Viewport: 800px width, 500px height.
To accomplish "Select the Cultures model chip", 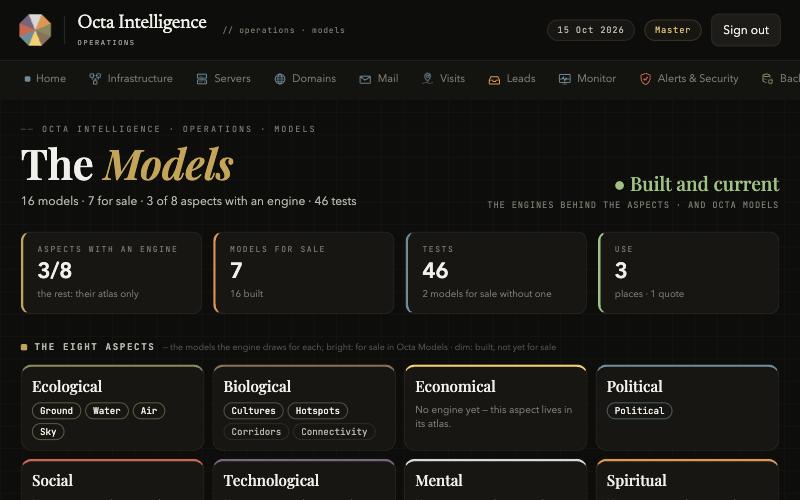I will tap(253, 411).
